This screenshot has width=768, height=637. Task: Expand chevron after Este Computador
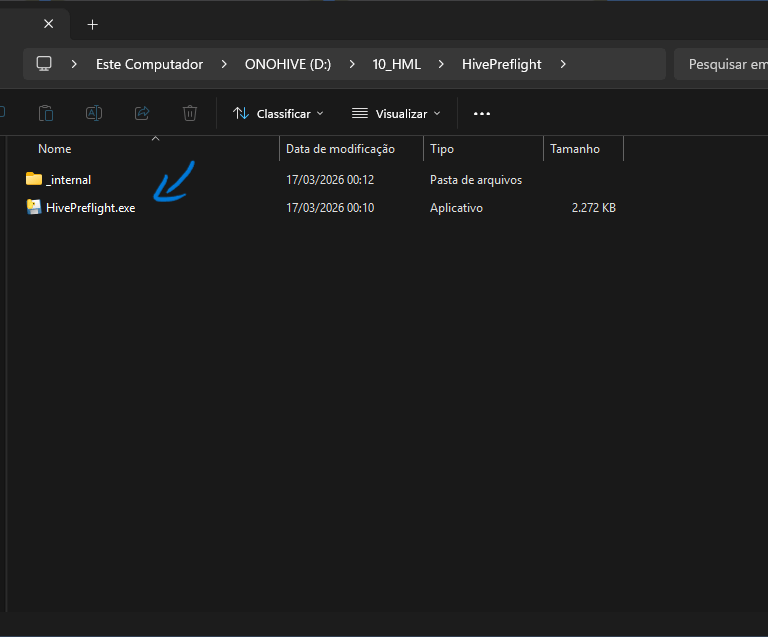[x=224, y=64]
